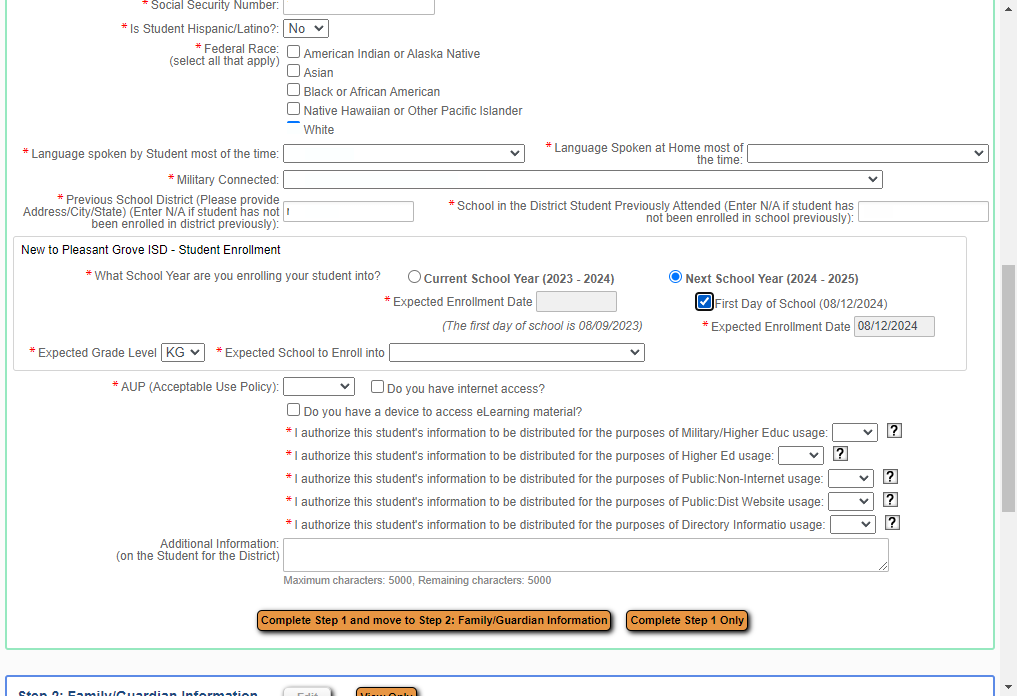Open Is Student Hispanic/Latino dropdown
The image size is (1017, 696).
(306, 29)
